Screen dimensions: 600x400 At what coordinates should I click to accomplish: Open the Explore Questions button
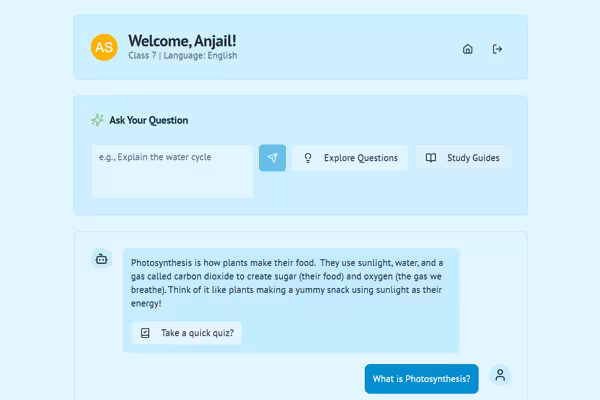click(350, 158)
